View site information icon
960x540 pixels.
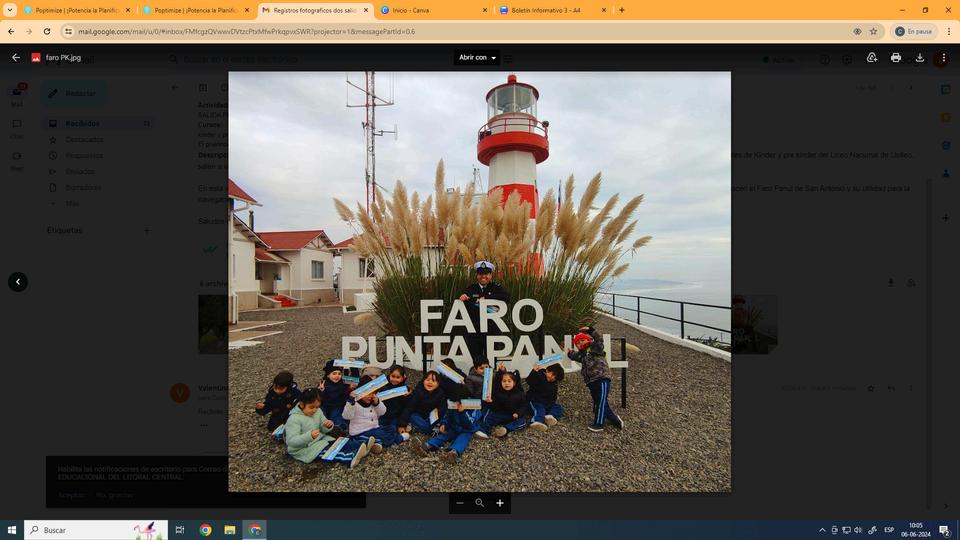click(69, 31)
